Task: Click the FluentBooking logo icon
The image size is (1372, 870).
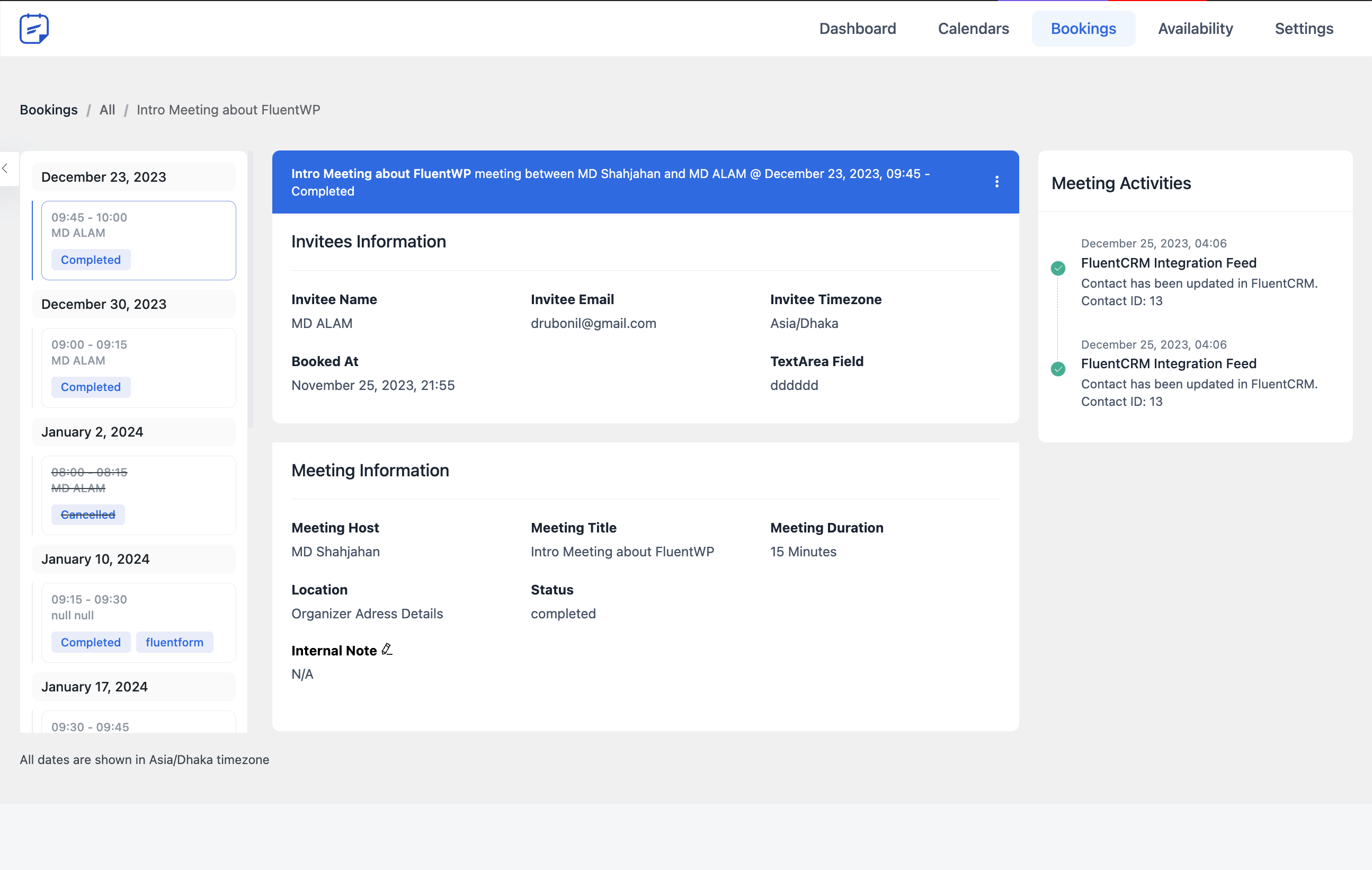Action: 34,29
